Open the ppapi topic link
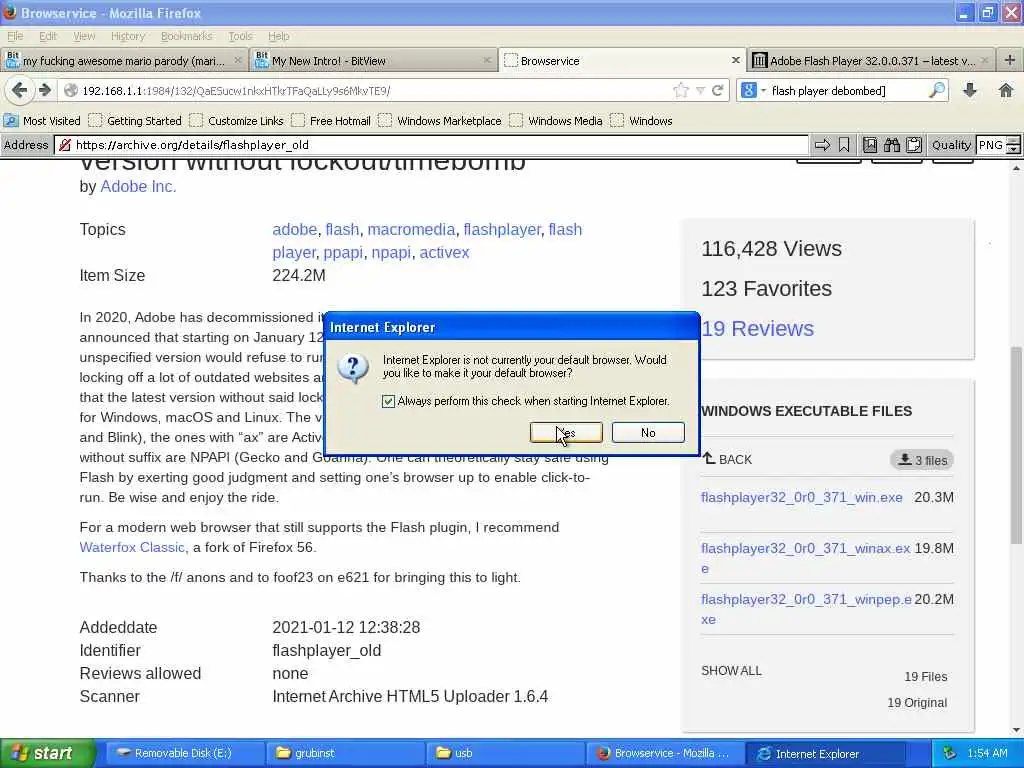Viewport: 1024px width, 768px height. tap(343, 252)
